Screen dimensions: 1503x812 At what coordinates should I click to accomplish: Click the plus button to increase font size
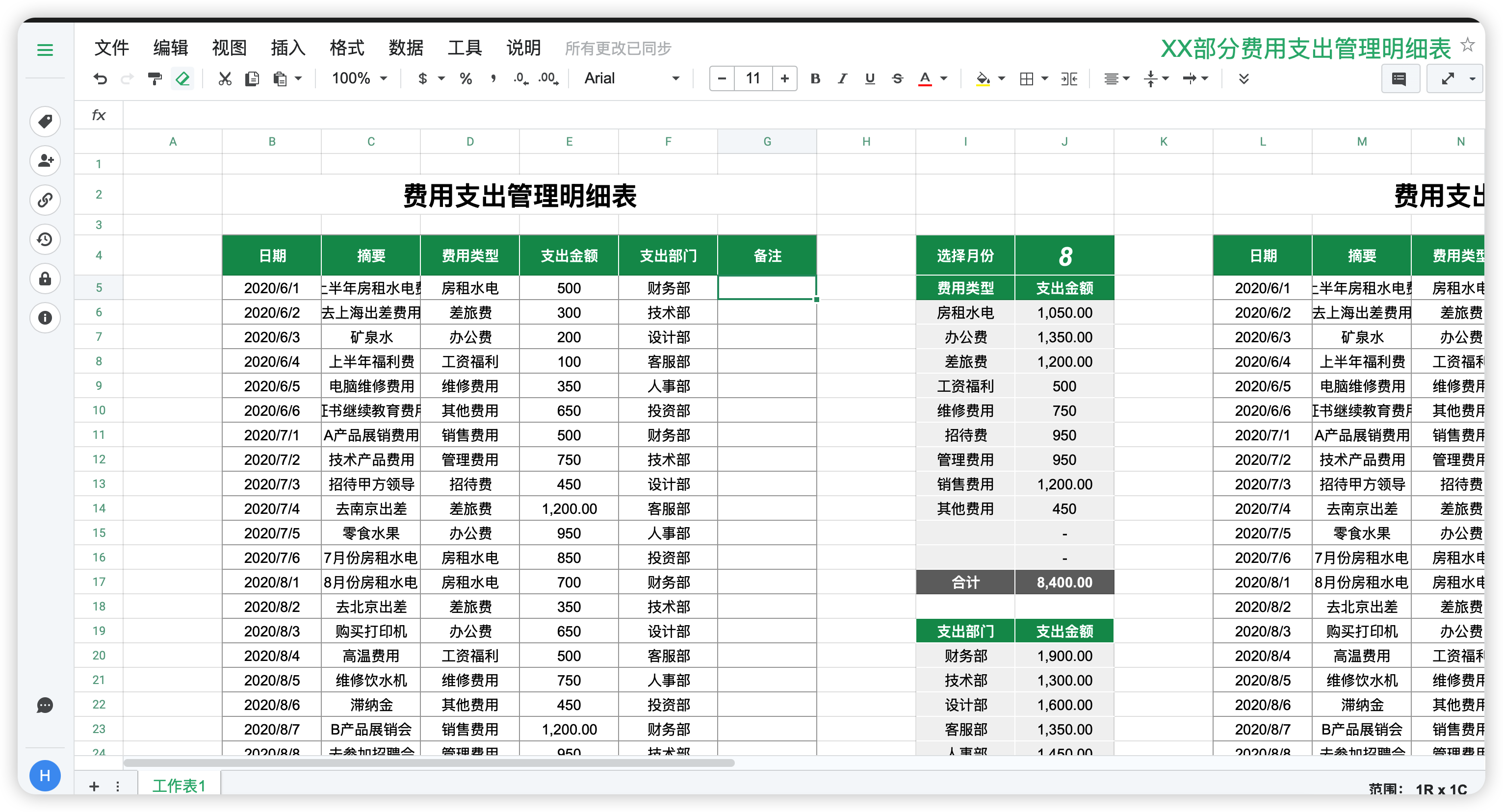click(785, 79)
